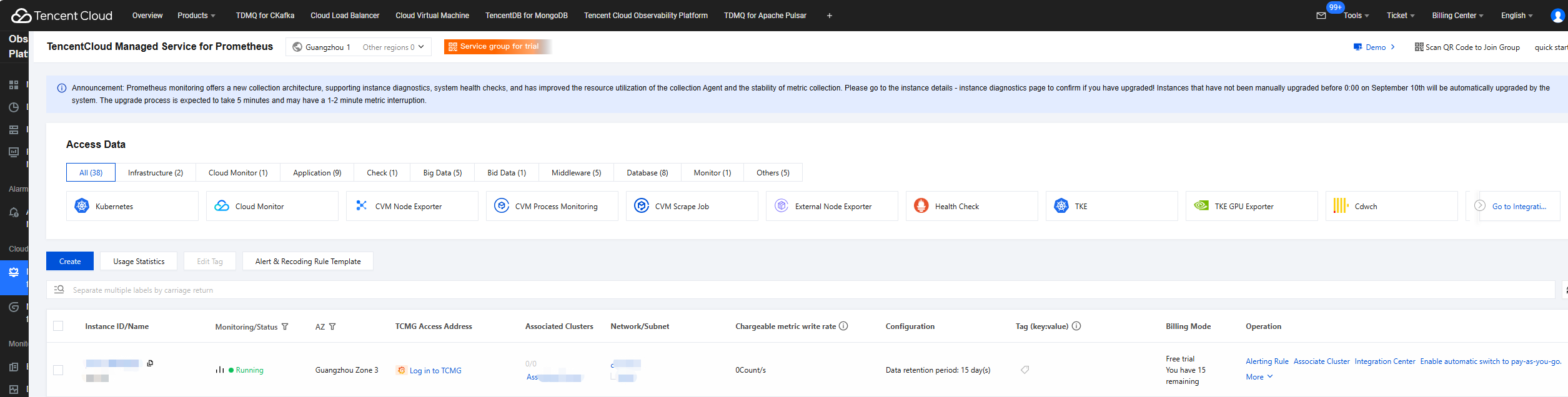Click the tag icon in instance row
1568x397 pixels.
click(x=1025, y=370)
